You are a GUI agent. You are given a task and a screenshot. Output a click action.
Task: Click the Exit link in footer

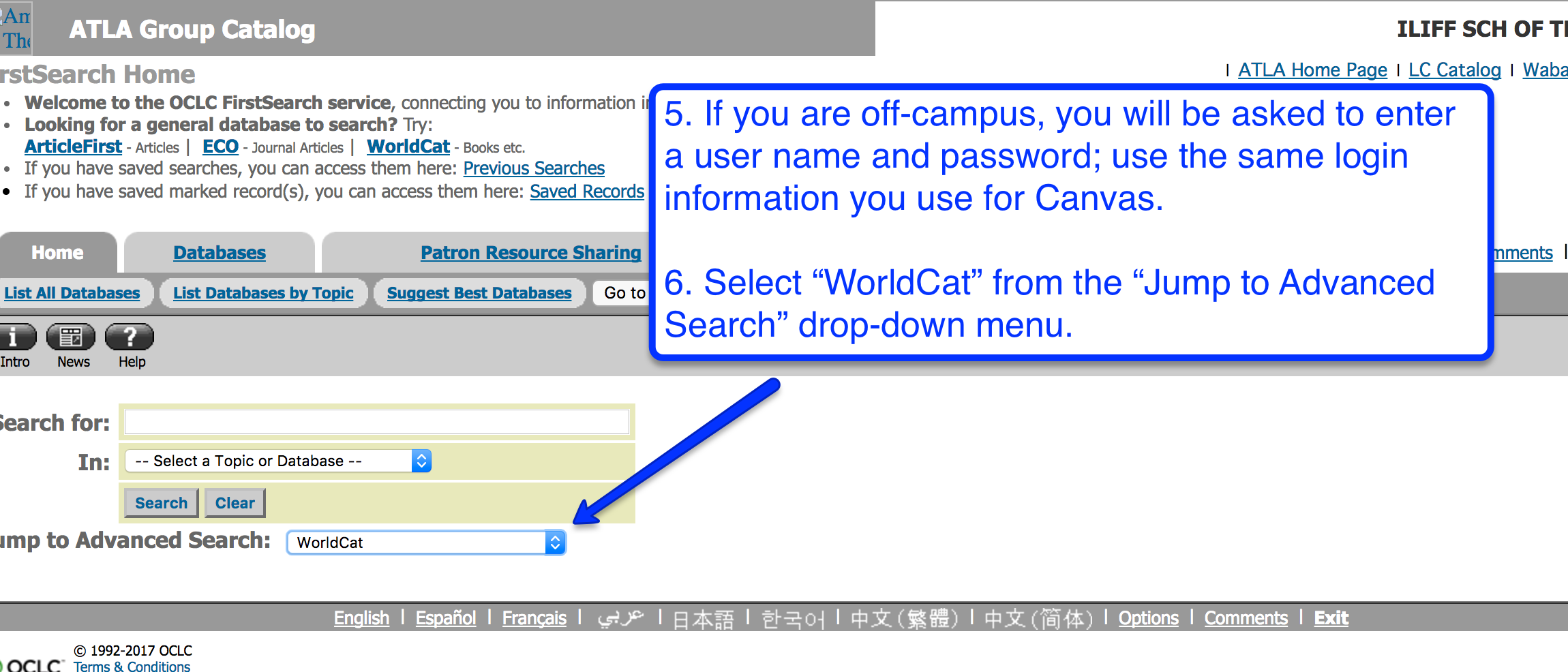[x=1331, y=618]
